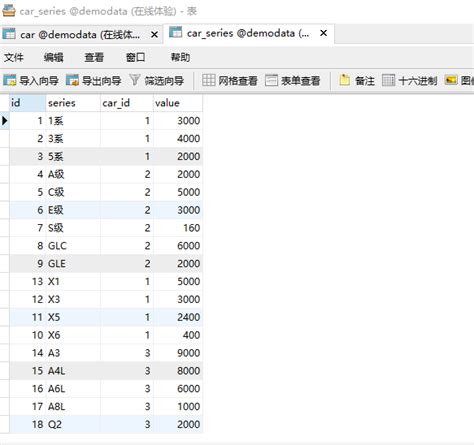Select the series cell '5系'
474x445 pixels.
click(x=73, y=156)
